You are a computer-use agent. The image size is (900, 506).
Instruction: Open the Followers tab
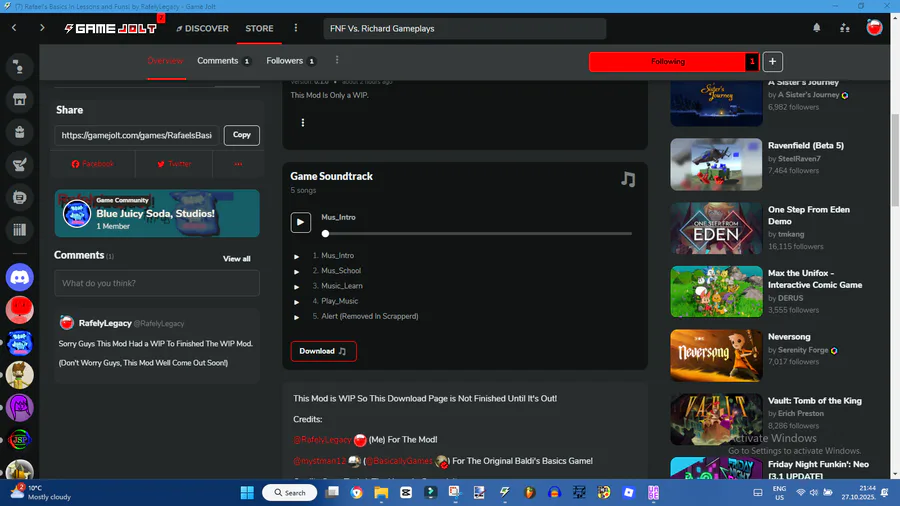point(291,61)
